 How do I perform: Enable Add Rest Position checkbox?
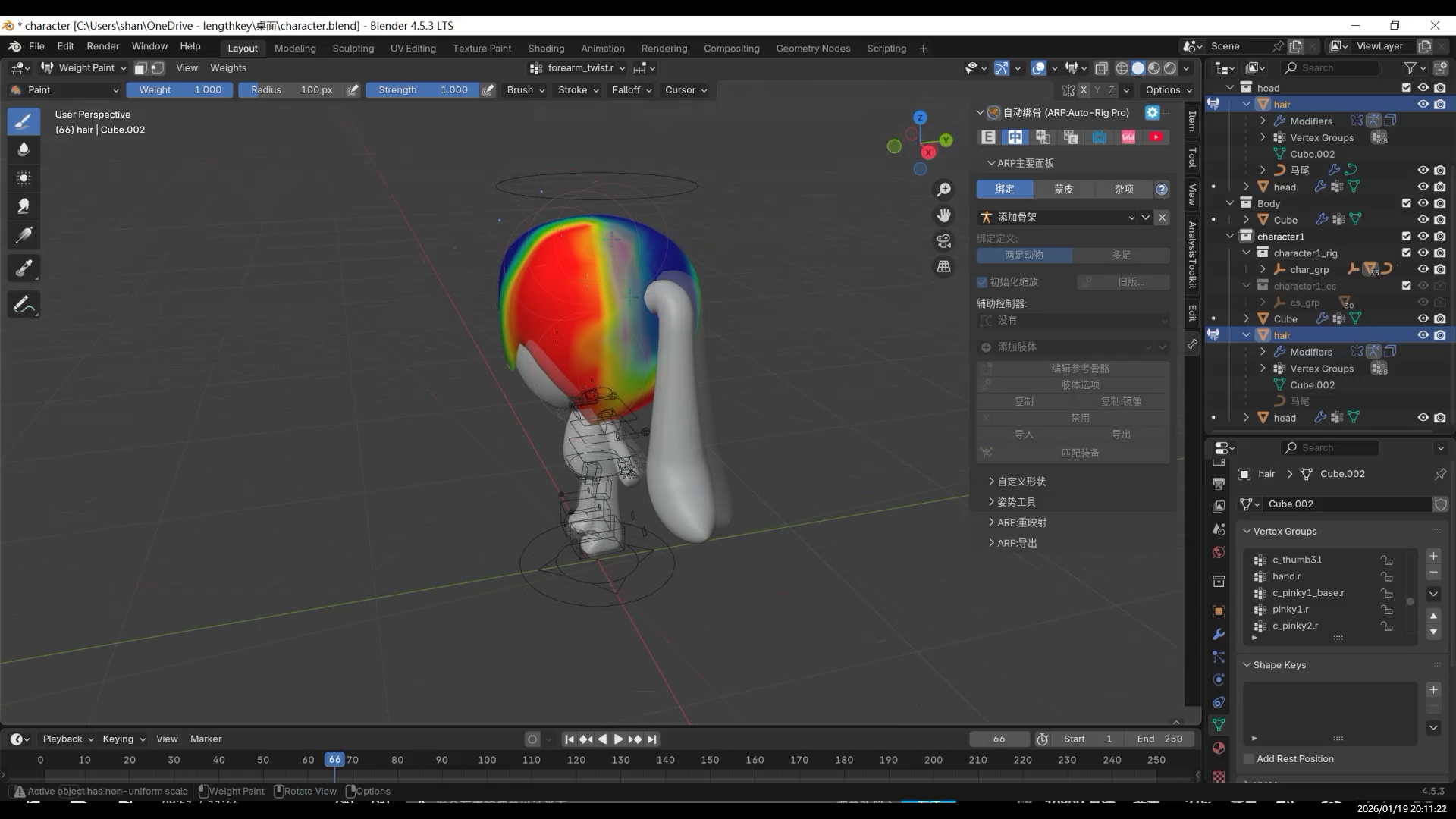point(1249,759)
